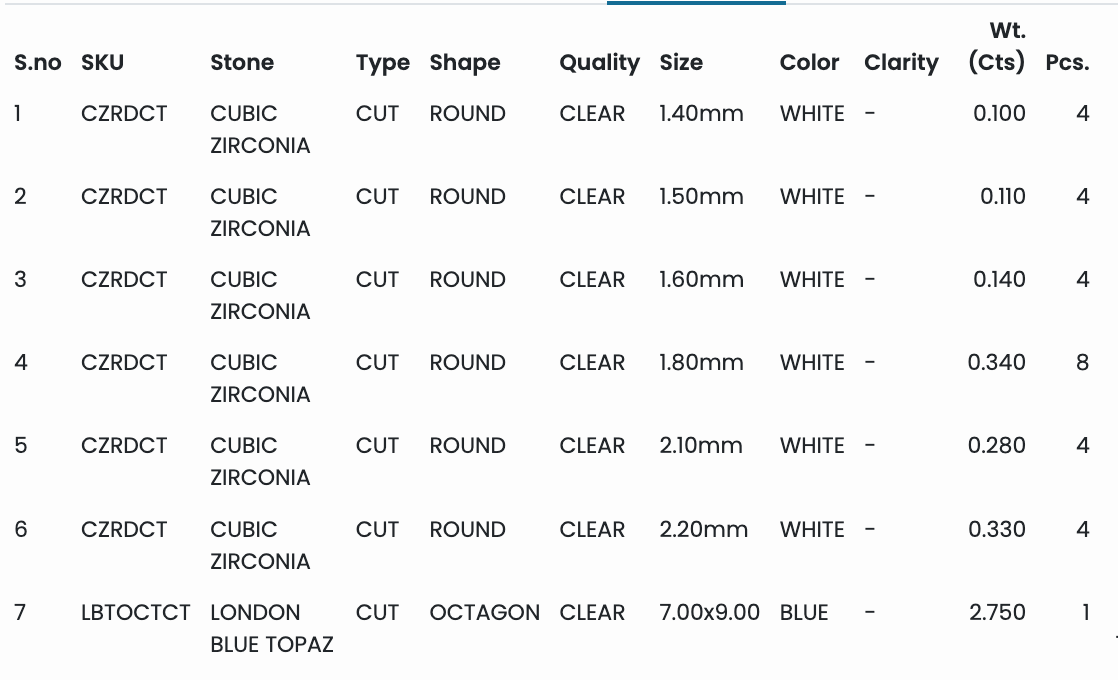Click the 1.80mm size cell
This screenshot has height=680, width=1118.
tap(701, 362)
